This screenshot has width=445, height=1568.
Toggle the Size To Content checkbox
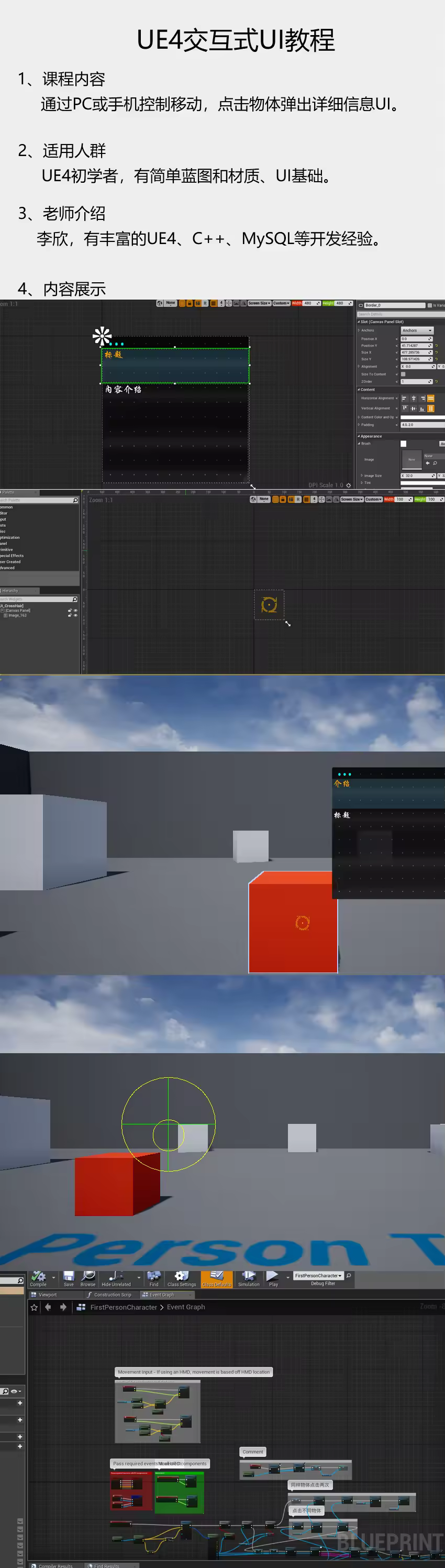coord(403,374)
